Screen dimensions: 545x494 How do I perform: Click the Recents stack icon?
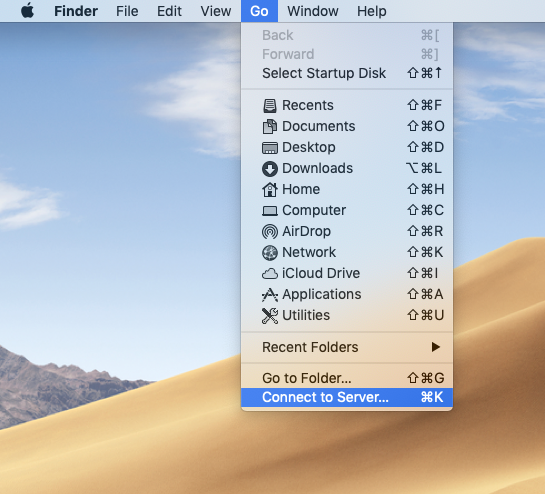click(270, 106)
